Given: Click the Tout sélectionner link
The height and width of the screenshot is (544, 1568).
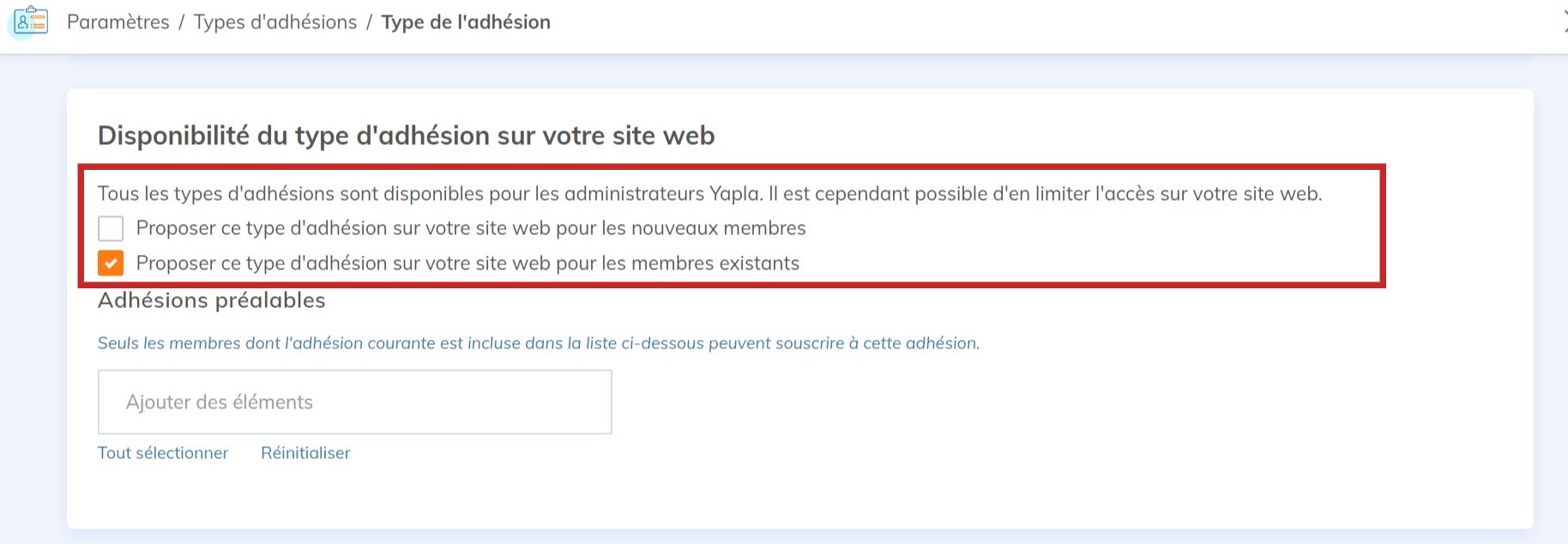Looking at the screenshot, I should 163,453.
